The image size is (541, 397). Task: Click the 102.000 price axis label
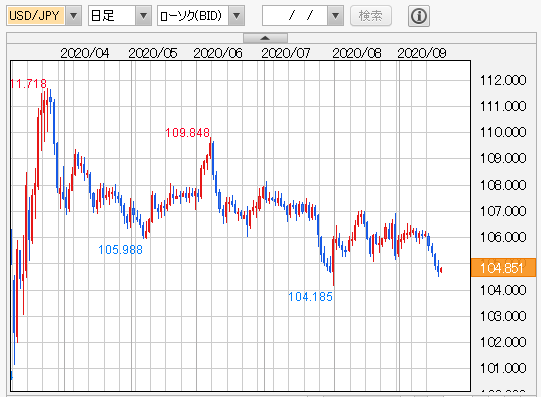point(503,342)
